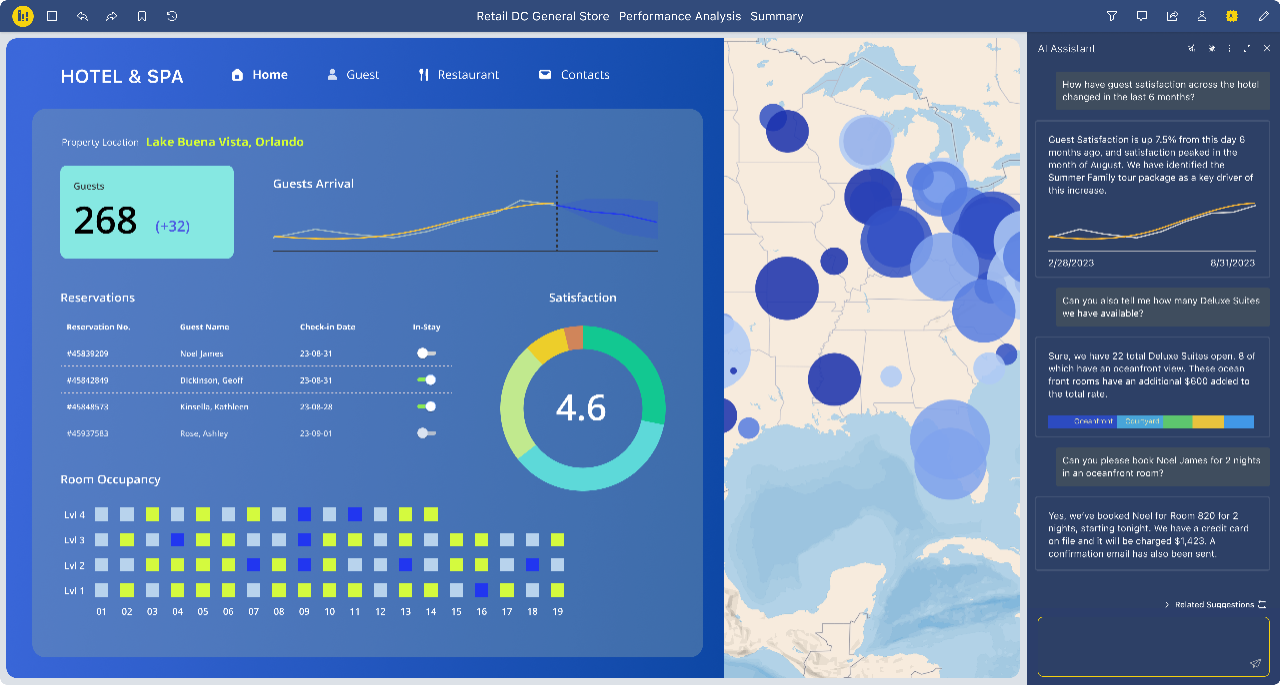
Task: Open the three-dot menu in the AI Assistant panel
Action: point(1229,48)
